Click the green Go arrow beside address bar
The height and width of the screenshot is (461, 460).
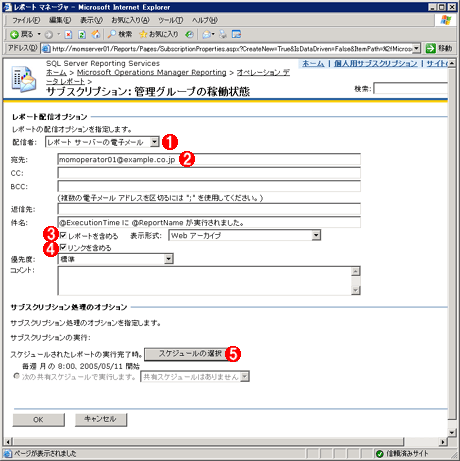(430, 48)
